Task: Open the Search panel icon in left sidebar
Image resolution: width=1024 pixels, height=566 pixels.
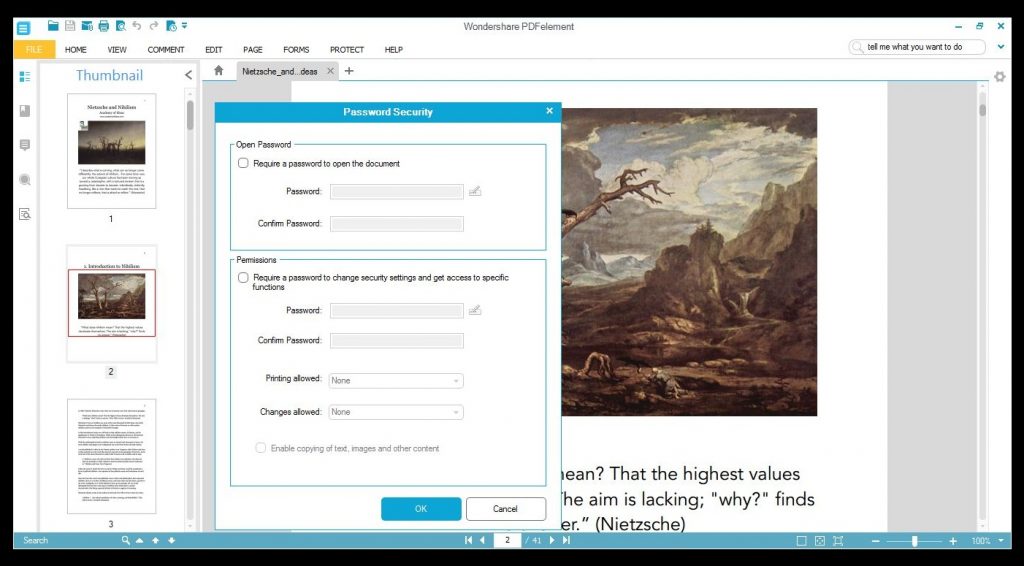Action: 25,180
